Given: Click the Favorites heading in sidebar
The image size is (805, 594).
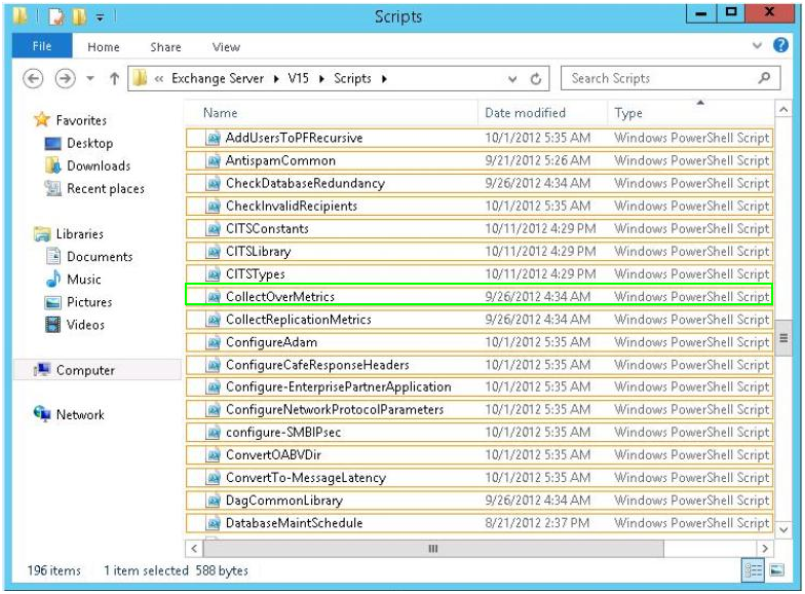Looking at the screenshot, I should (81, 120).
